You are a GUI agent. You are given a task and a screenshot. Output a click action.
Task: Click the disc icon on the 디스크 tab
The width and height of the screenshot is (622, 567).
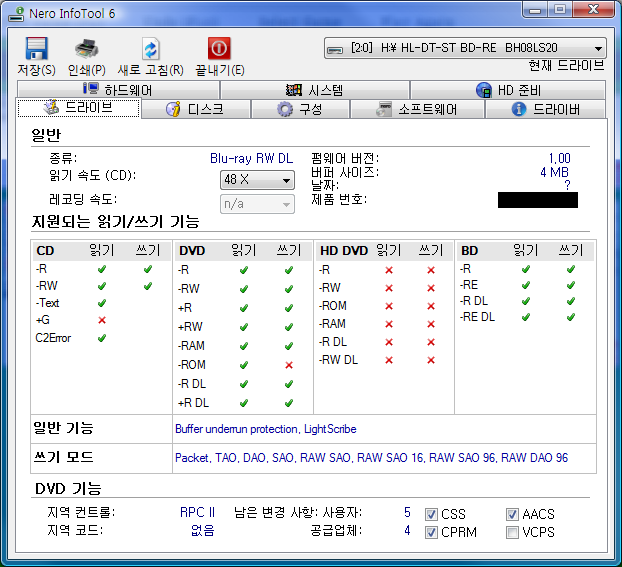point(173,109)
